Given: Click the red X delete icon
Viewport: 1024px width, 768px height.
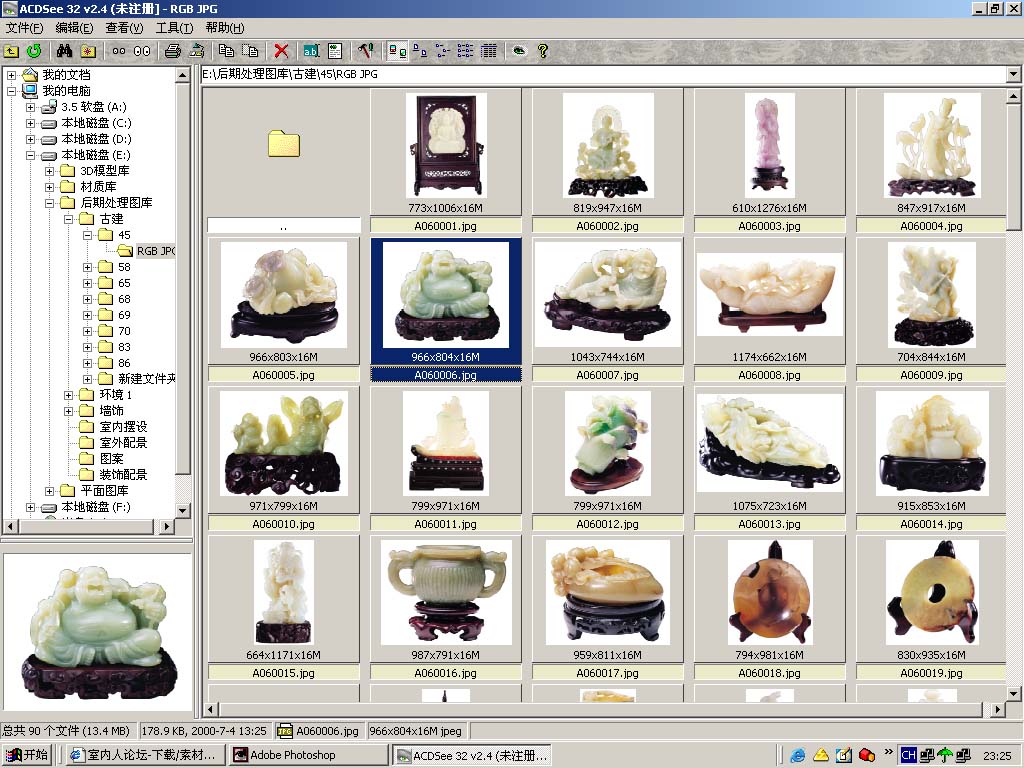Looking at the screenshot, I should click(282, 50).
